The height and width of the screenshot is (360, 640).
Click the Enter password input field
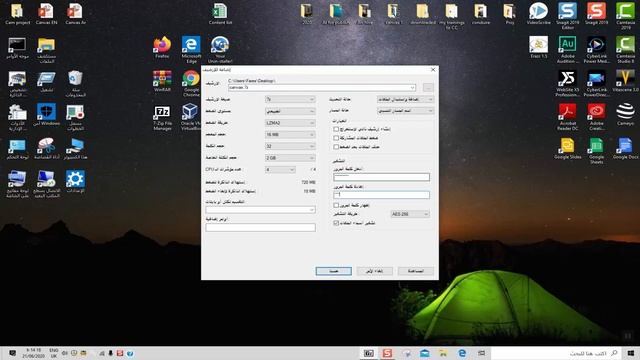(x=381, y=177)
